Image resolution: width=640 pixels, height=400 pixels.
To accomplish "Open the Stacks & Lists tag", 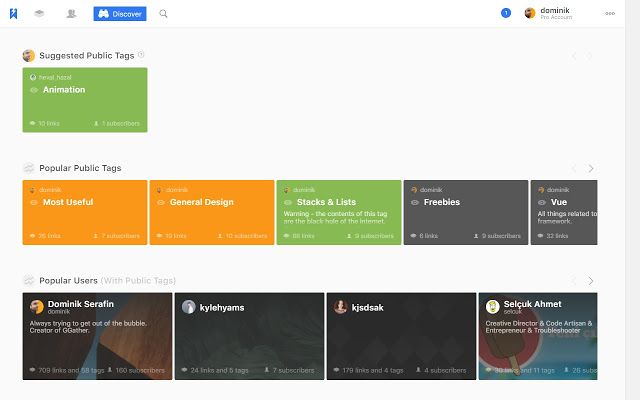I will [339, 213].
